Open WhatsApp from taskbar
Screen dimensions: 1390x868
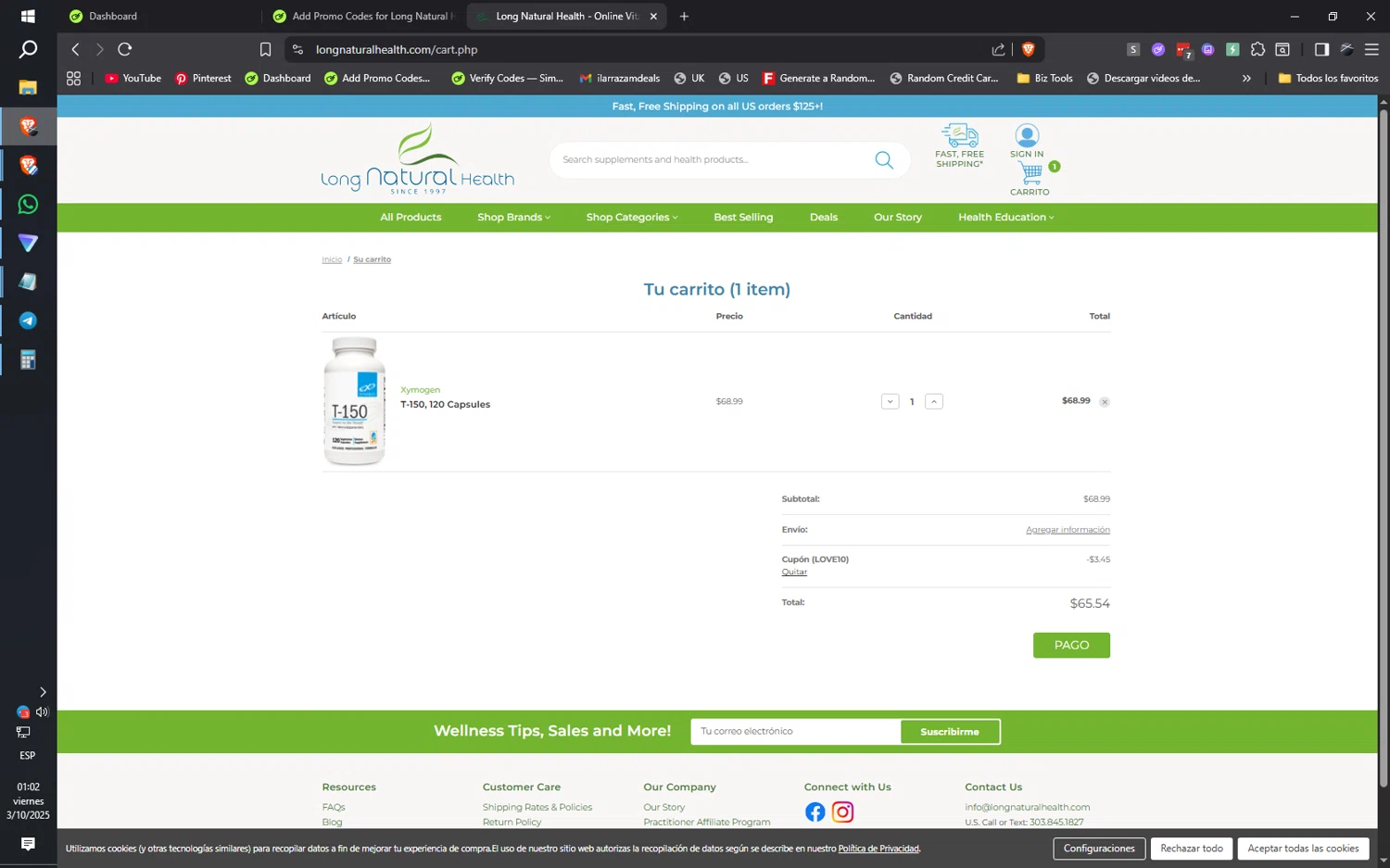28,204
